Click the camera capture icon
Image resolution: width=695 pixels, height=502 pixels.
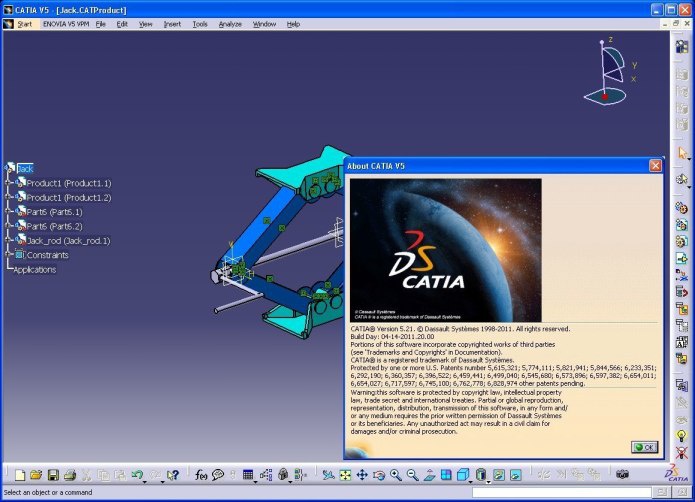point(622,475)
